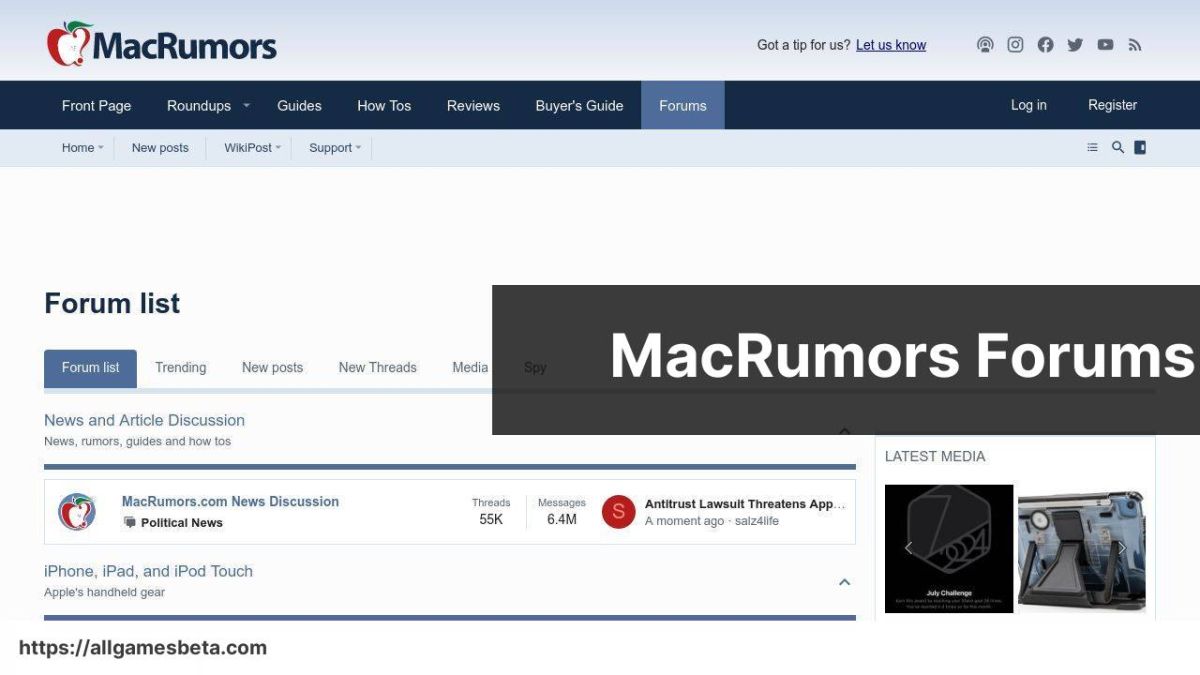Open the Antitrust Lawsuit Threatens App thread
This screenshot has width=1200, height=675.
click(x=745, y=504)
